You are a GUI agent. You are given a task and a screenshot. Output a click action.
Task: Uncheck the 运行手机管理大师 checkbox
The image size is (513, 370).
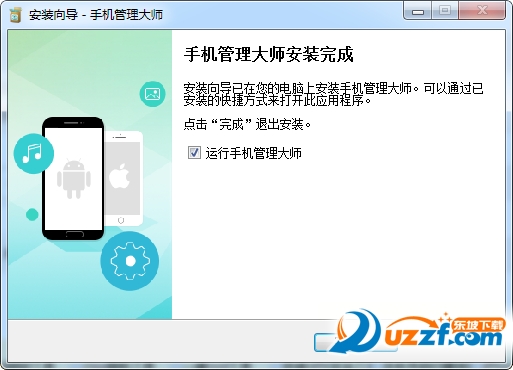[x=194, y=153]
